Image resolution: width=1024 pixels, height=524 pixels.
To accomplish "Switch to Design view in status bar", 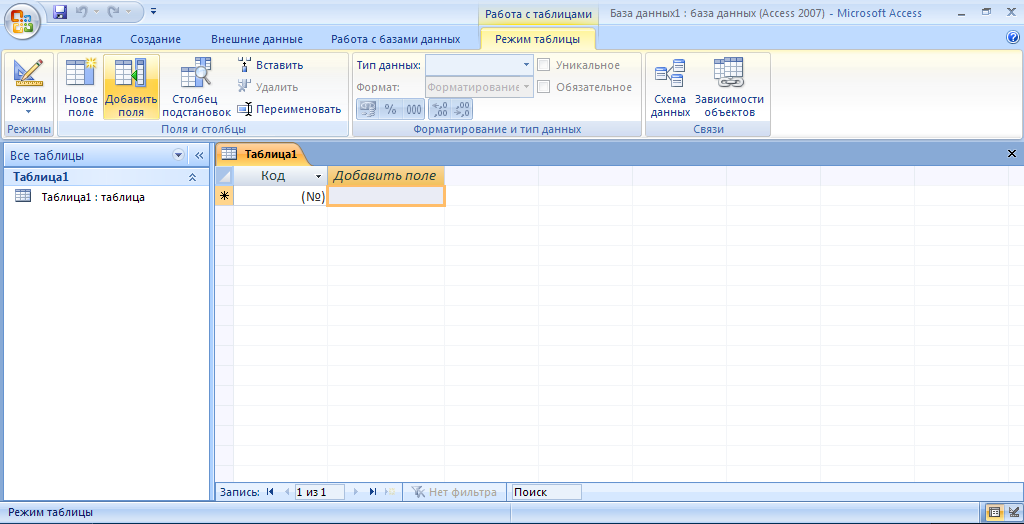I will [1012, 512].
